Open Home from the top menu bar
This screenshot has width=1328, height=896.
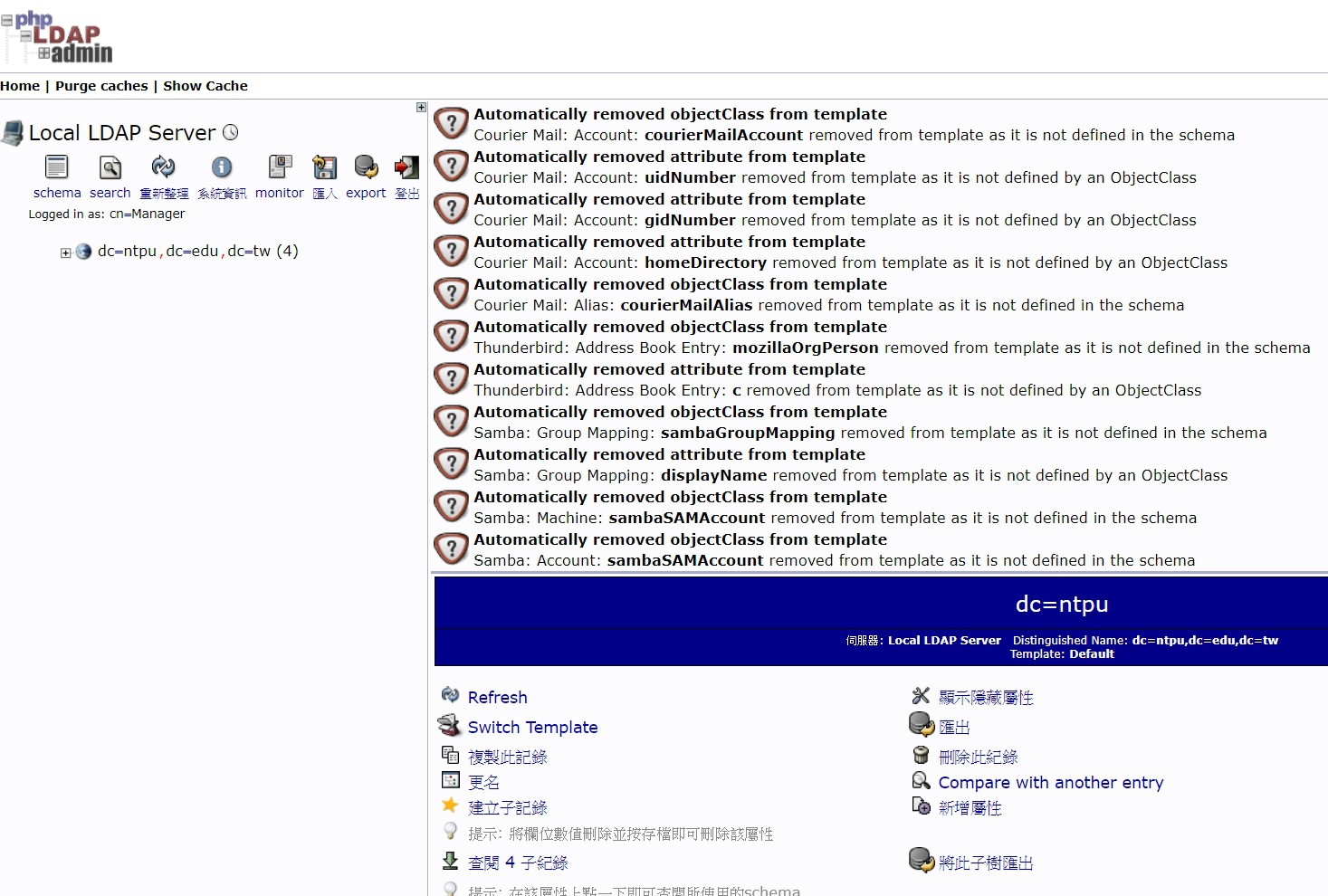pyautogui.click(x=19, y=85)
